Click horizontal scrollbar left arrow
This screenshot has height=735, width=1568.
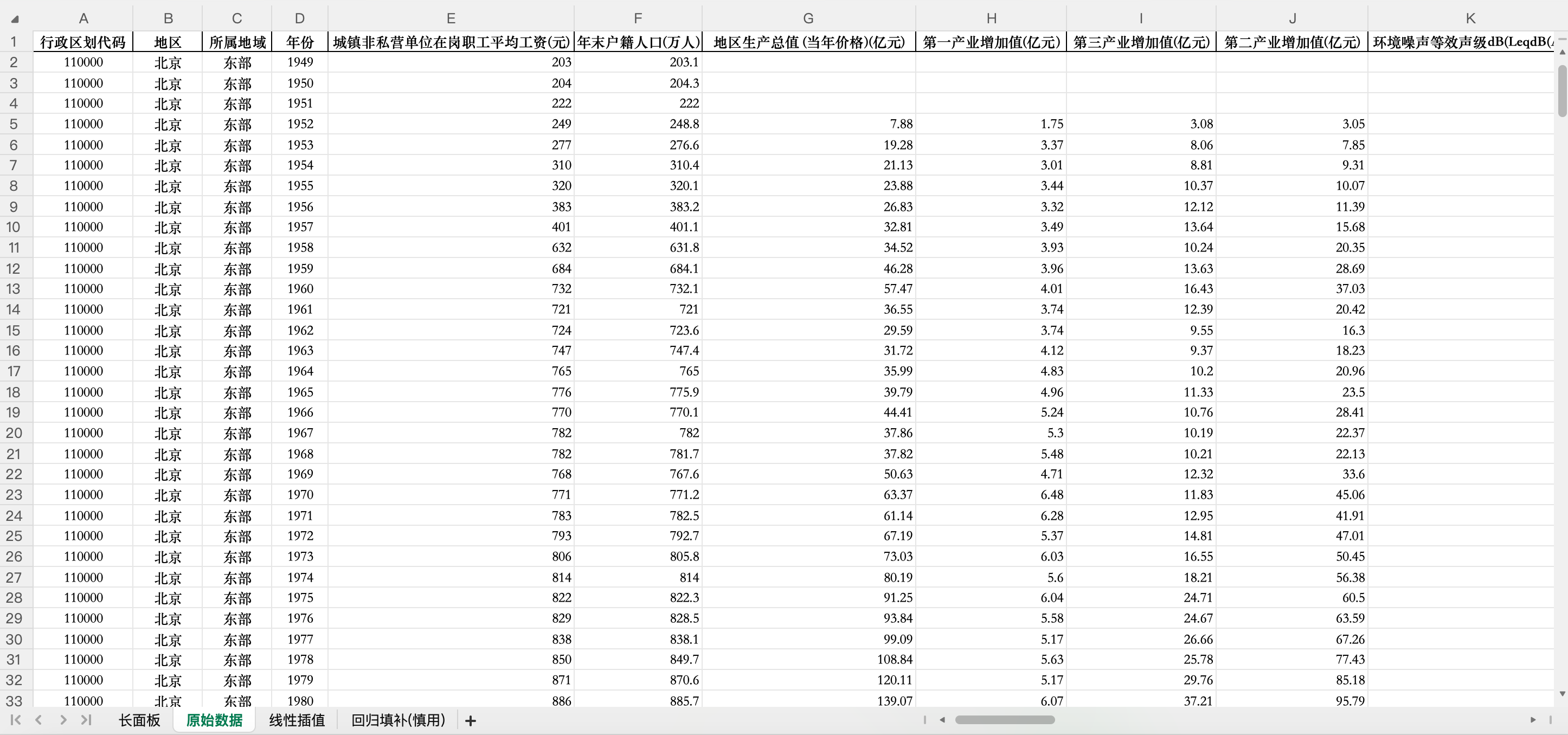tap(942, 720)
